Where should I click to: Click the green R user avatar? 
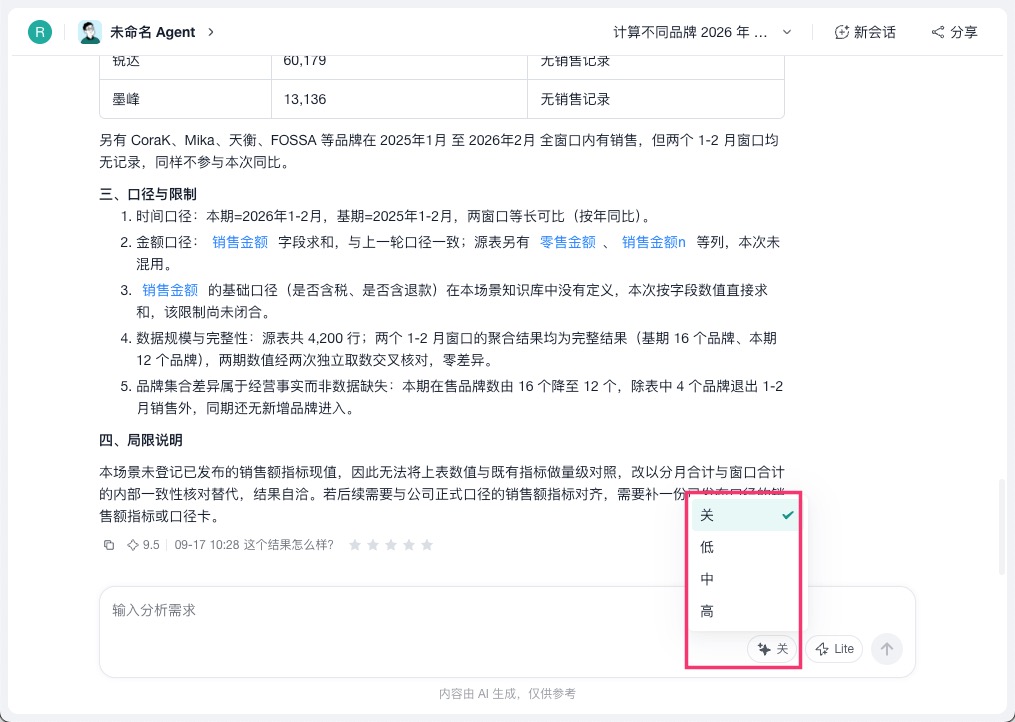point(40,32)
